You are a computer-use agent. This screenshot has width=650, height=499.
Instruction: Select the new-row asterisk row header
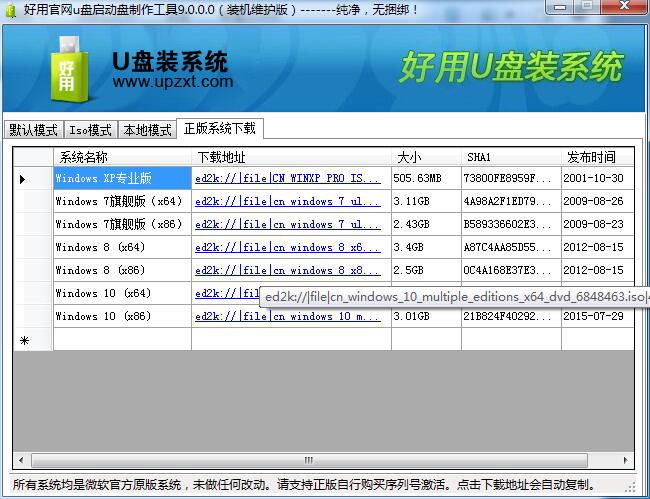[x=33, y=339]
